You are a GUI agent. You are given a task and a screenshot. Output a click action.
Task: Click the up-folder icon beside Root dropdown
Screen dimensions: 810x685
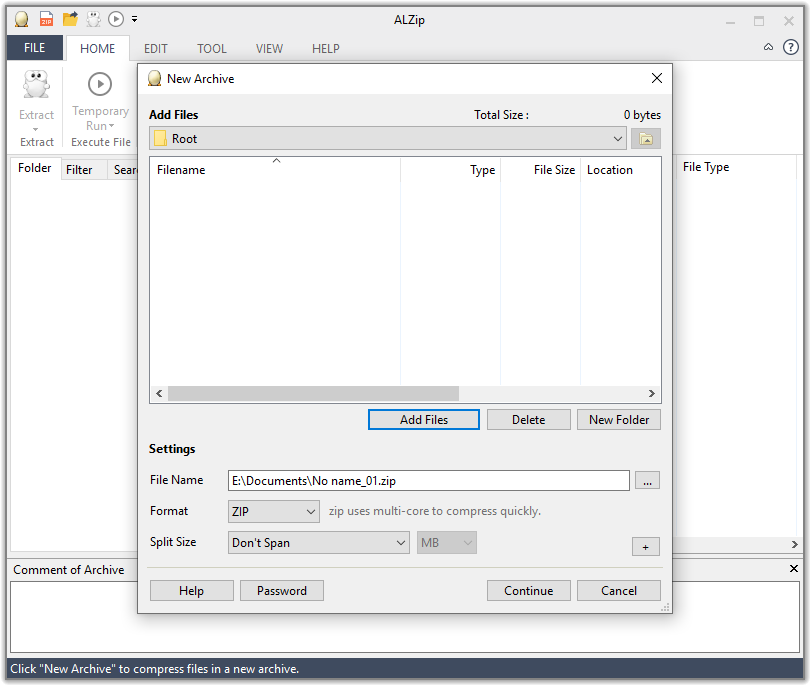point(646,138)
